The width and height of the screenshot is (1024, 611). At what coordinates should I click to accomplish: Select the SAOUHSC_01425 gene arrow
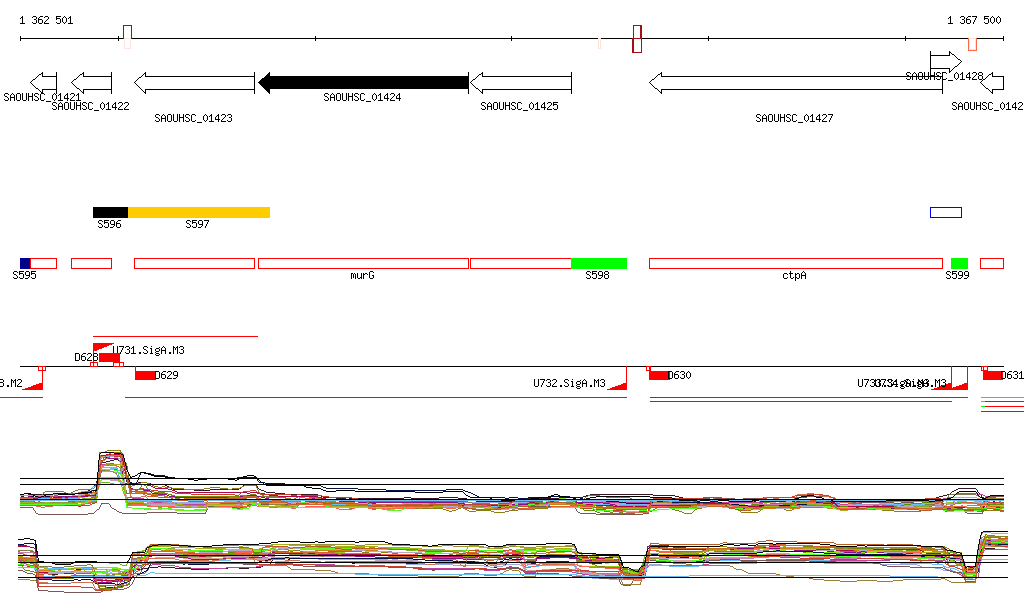pos(521,83)
